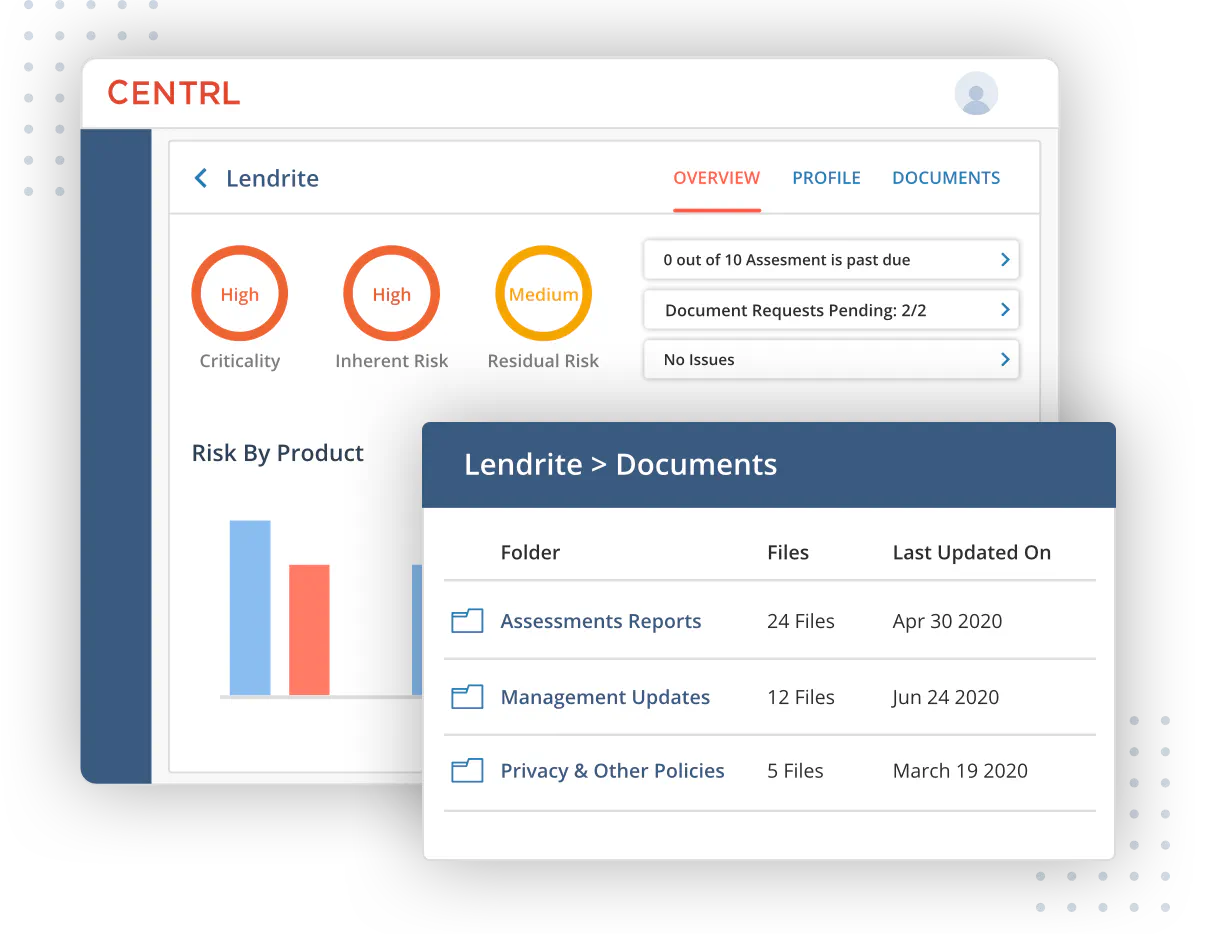Open Privacy & Other Policies link
The image size is (1208, 934).
coord(612,771)
